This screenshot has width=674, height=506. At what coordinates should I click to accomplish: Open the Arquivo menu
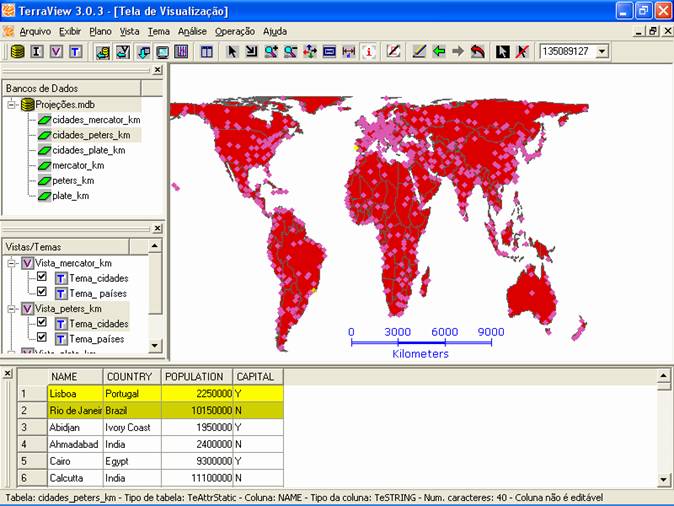coord(35,31)
